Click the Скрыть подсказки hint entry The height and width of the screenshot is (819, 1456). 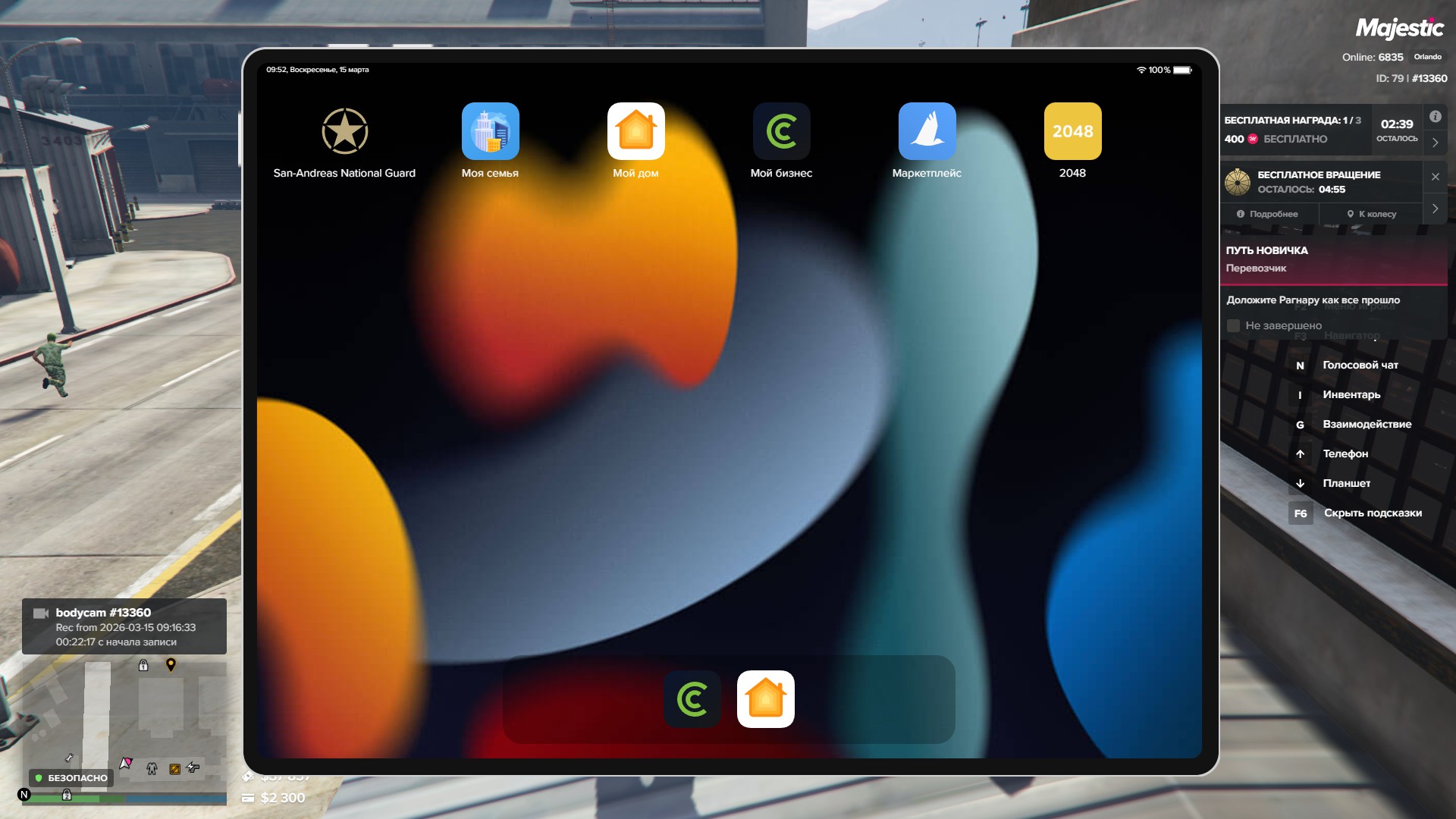click(1372, 513)
